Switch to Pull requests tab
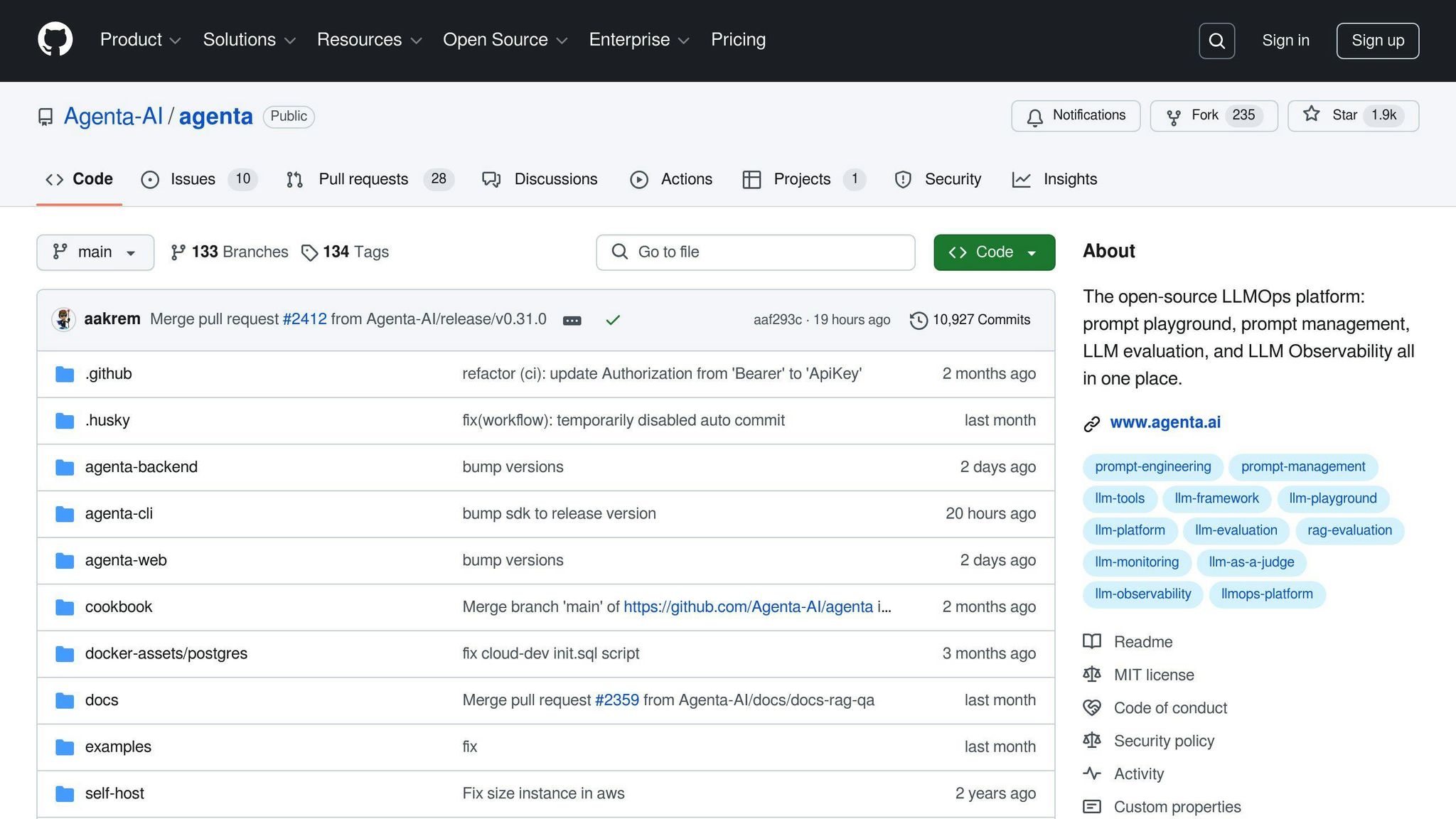This screenshot has width=1456, height=819. pyautogui.click(x=363, y=179)
